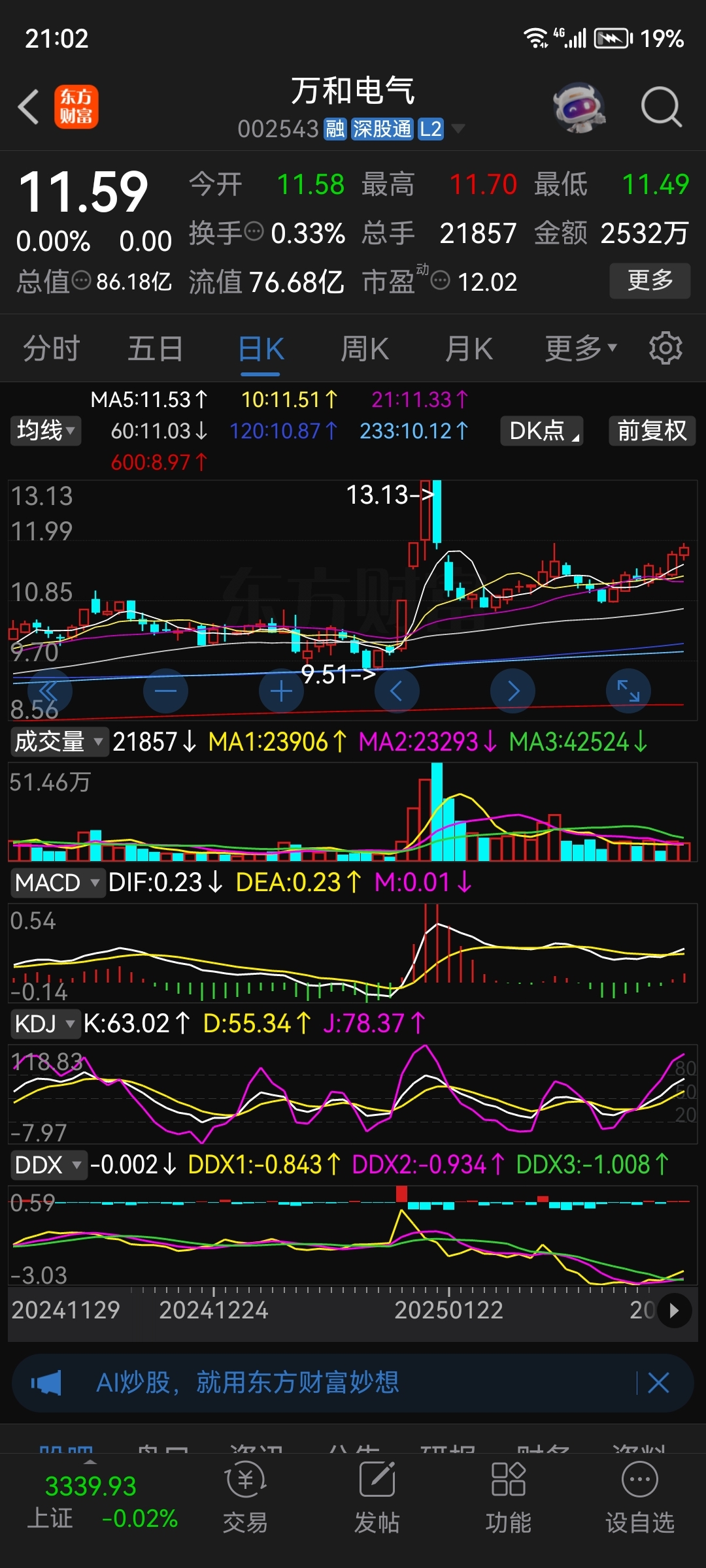Zoom out chart with minus button

tap(165, 691)
